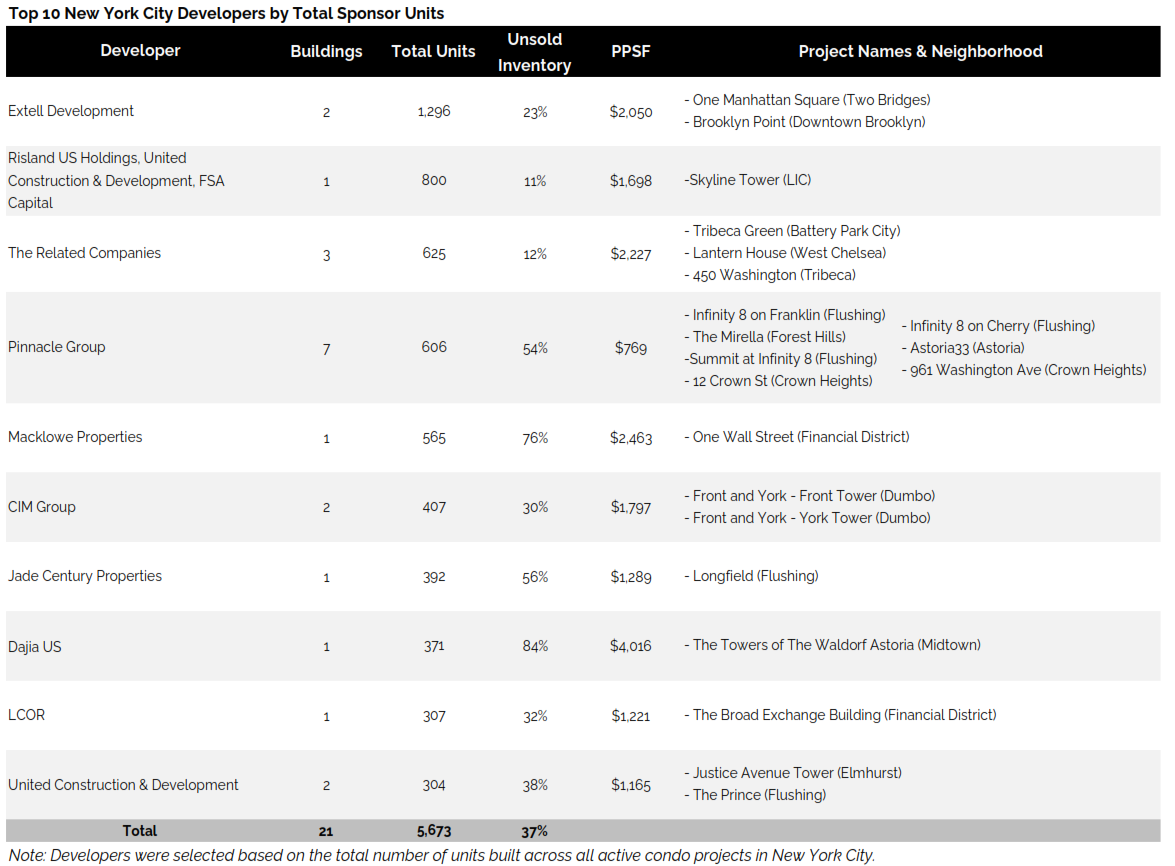Select the unsold inventory value '84%'

[535, 646]
